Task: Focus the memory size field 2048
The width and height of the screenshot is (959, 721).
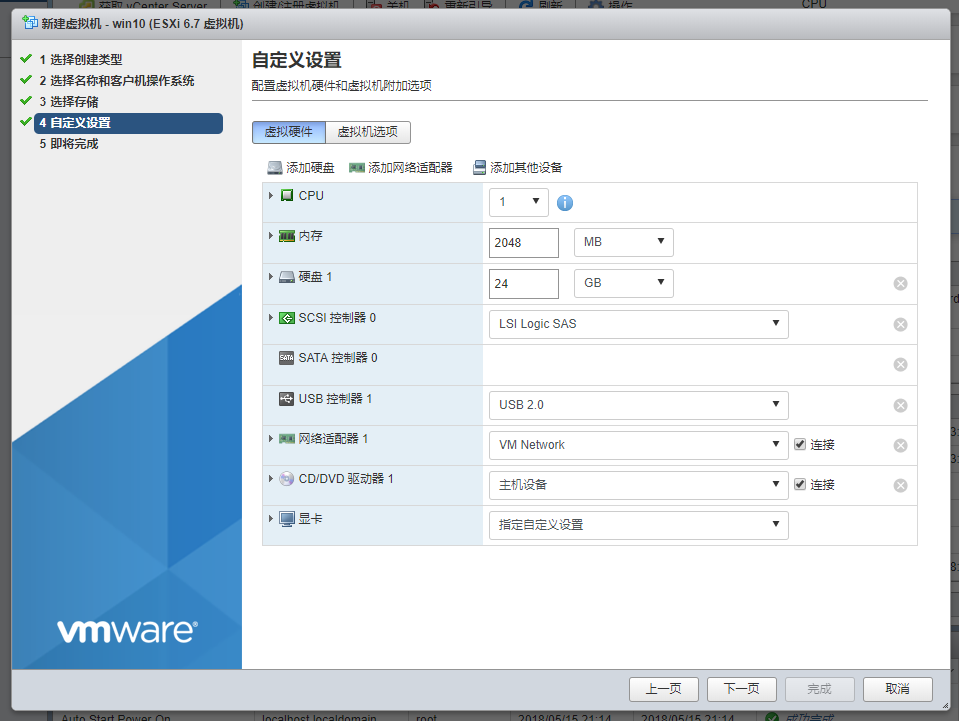Action: (x=524, y=243)
